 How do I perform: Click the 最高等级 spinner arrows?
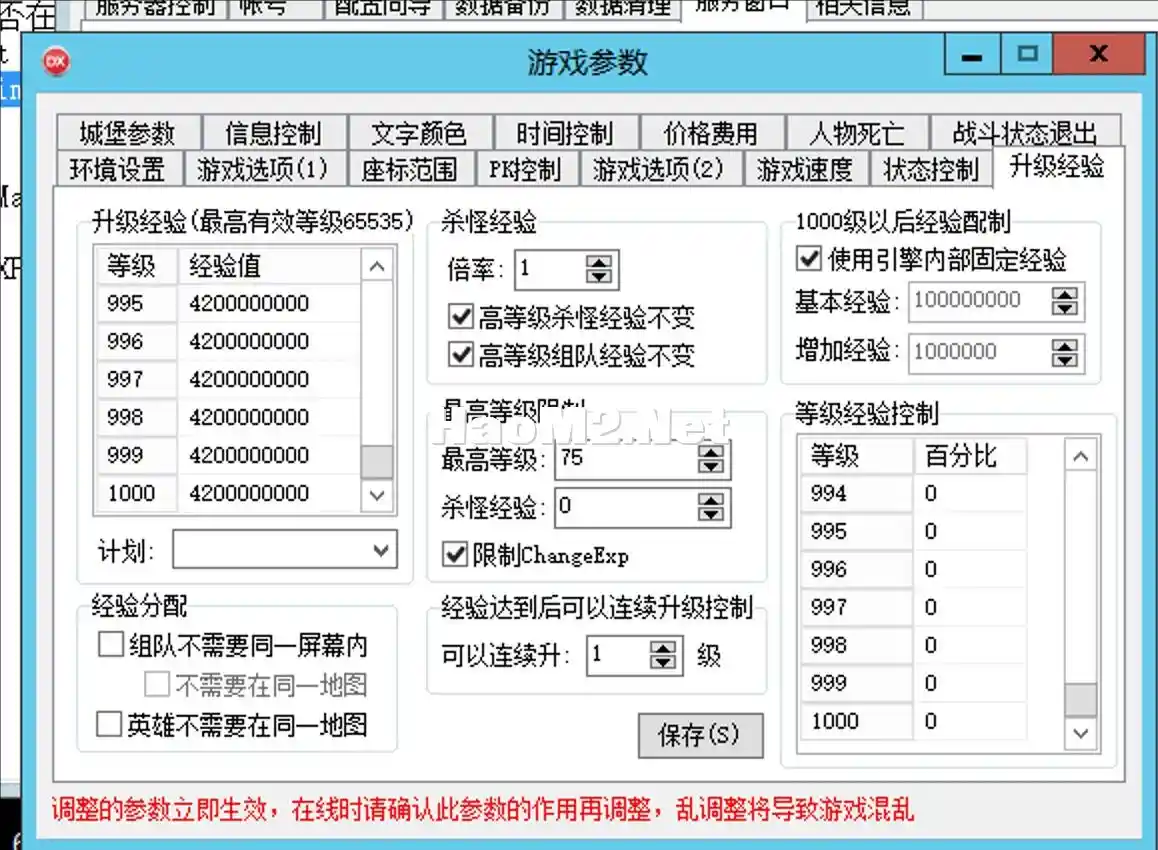tap(710, 459)
